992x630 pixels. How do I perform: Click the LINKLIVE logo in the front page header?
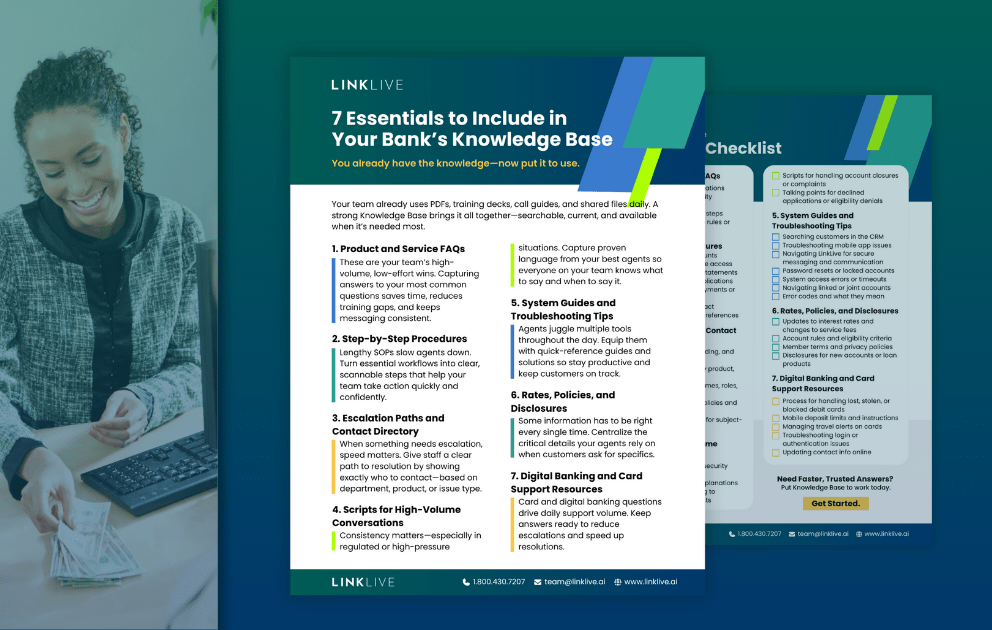click(367, 86)
